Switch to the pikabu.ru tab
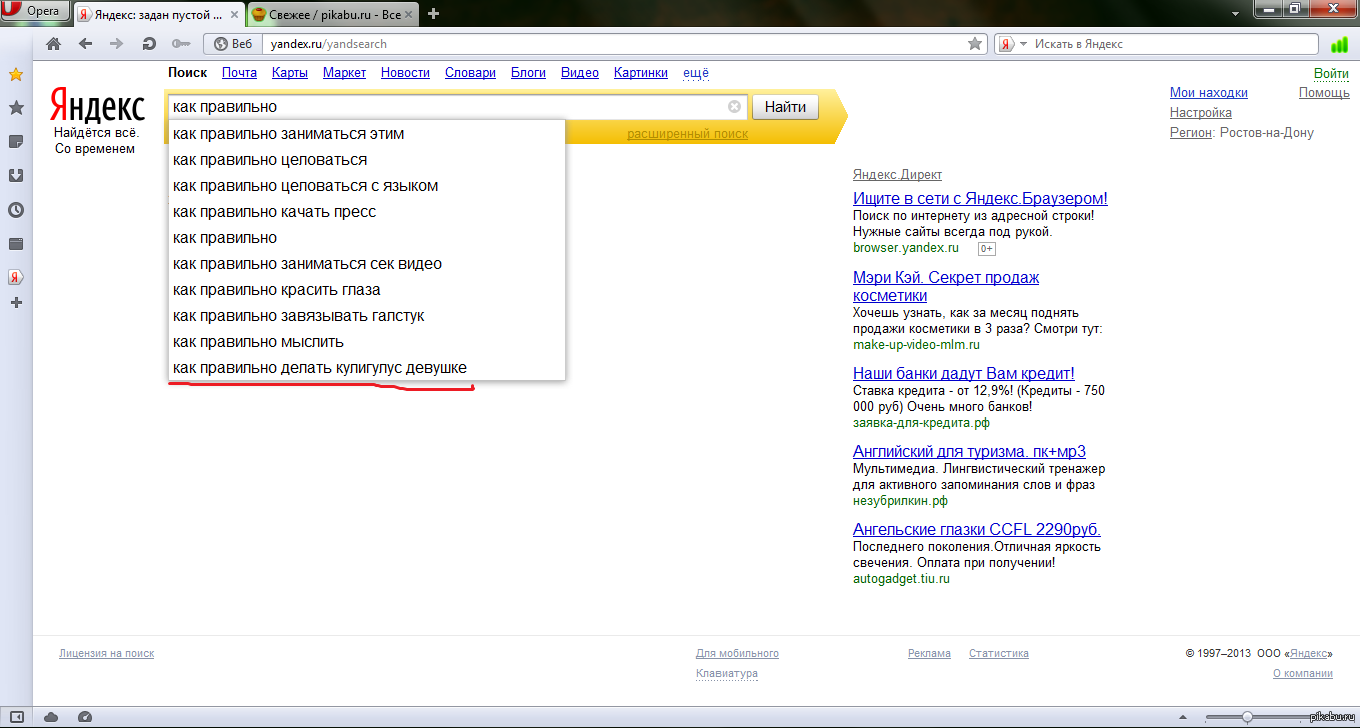 328,14
